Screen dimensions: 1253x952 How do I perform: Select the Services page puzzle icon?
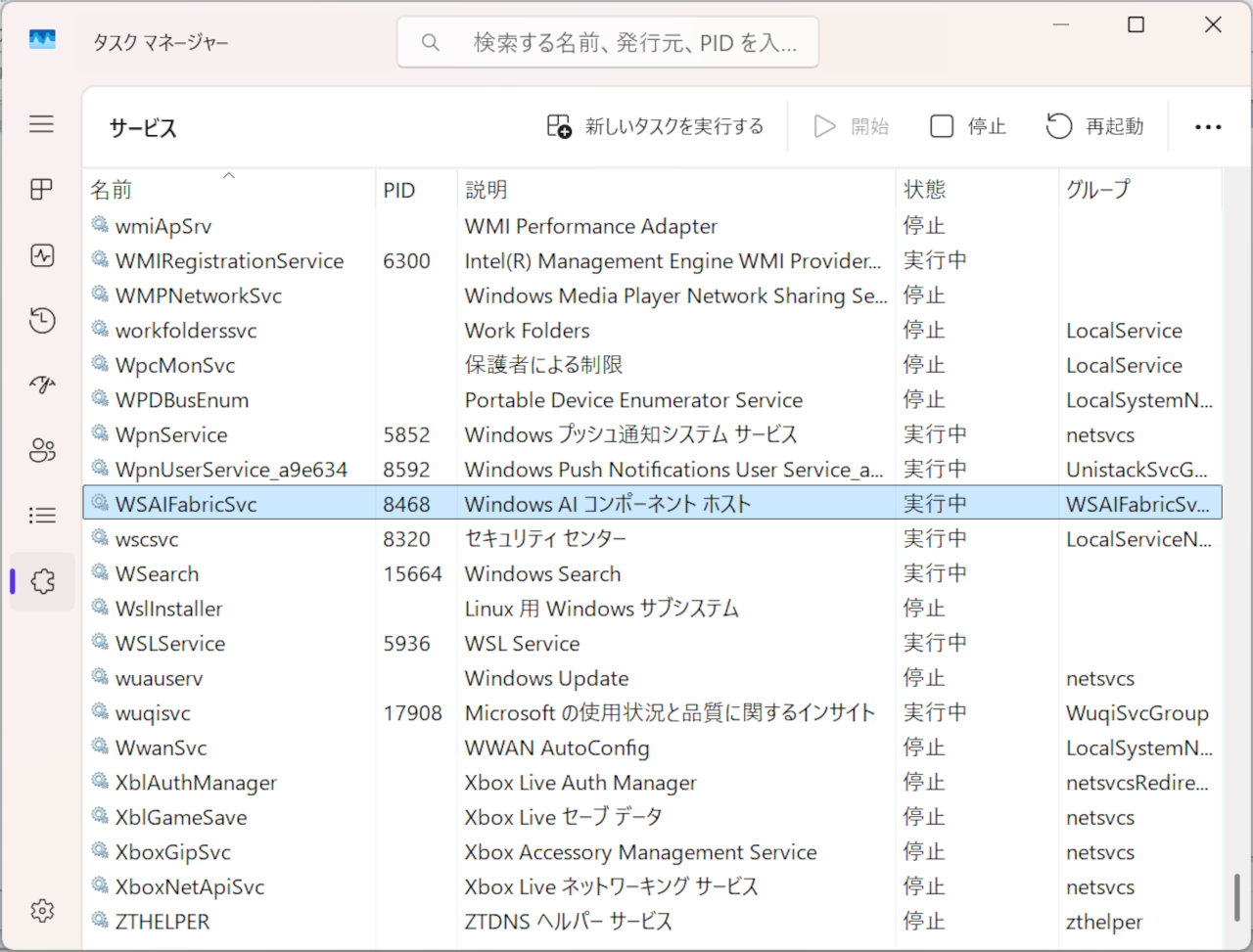pos(42,581)
